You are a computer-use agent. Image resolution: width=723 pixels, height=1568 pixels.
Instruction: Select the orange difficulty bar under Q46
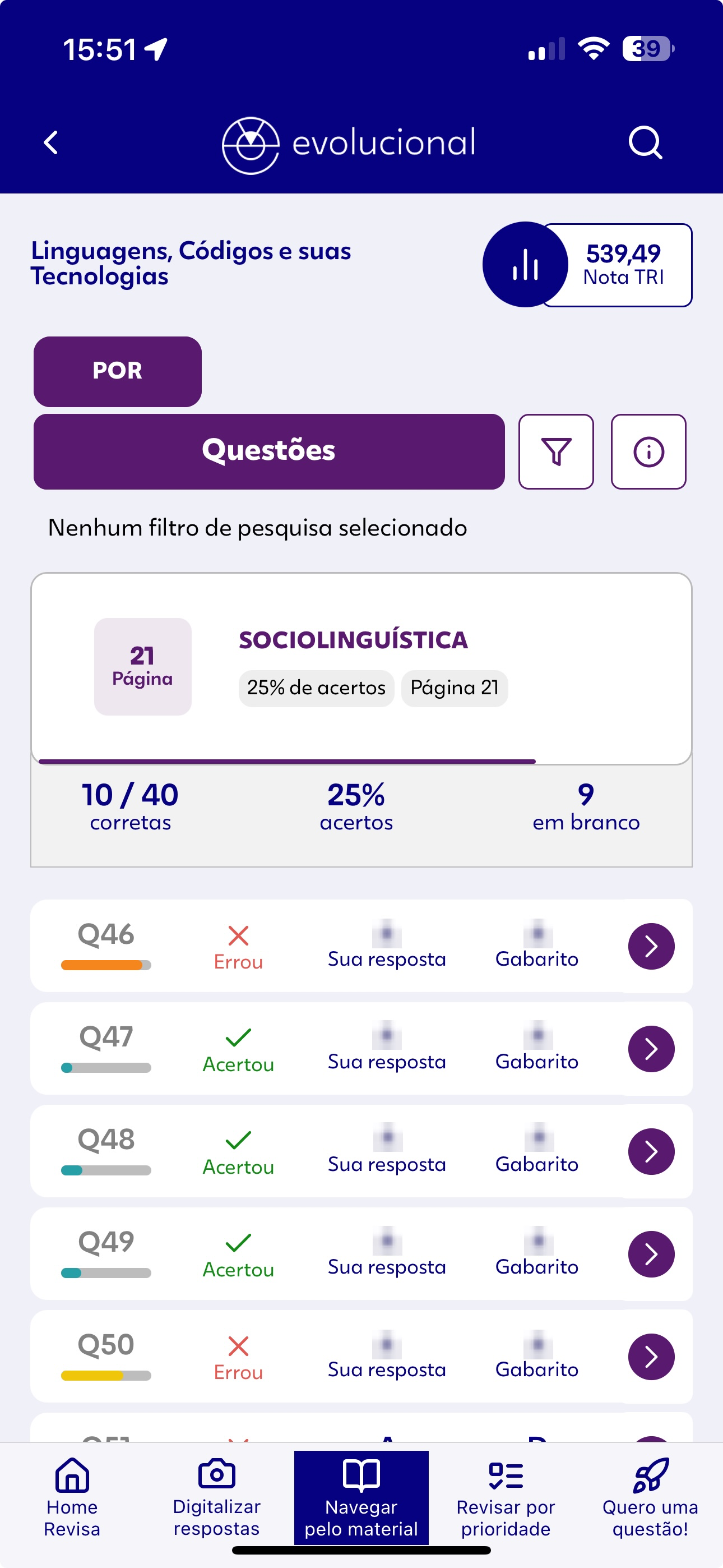[106, 965]
